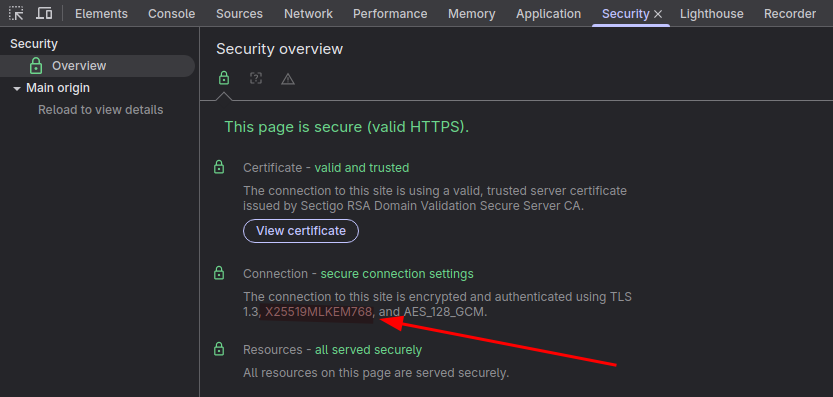Click the lock icon beside Connection

click(219, 274)
